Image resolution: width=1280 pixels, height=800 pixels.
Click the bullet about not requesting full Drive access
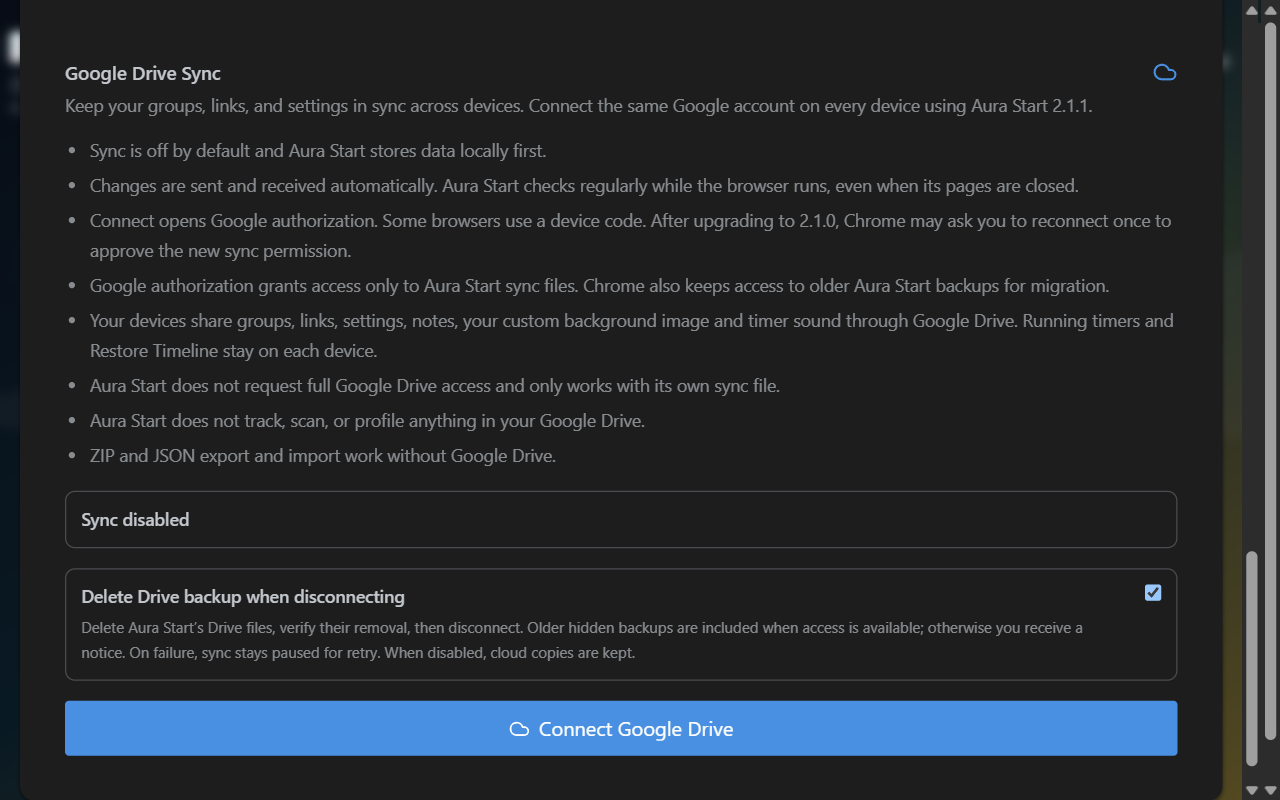point(435,386)
